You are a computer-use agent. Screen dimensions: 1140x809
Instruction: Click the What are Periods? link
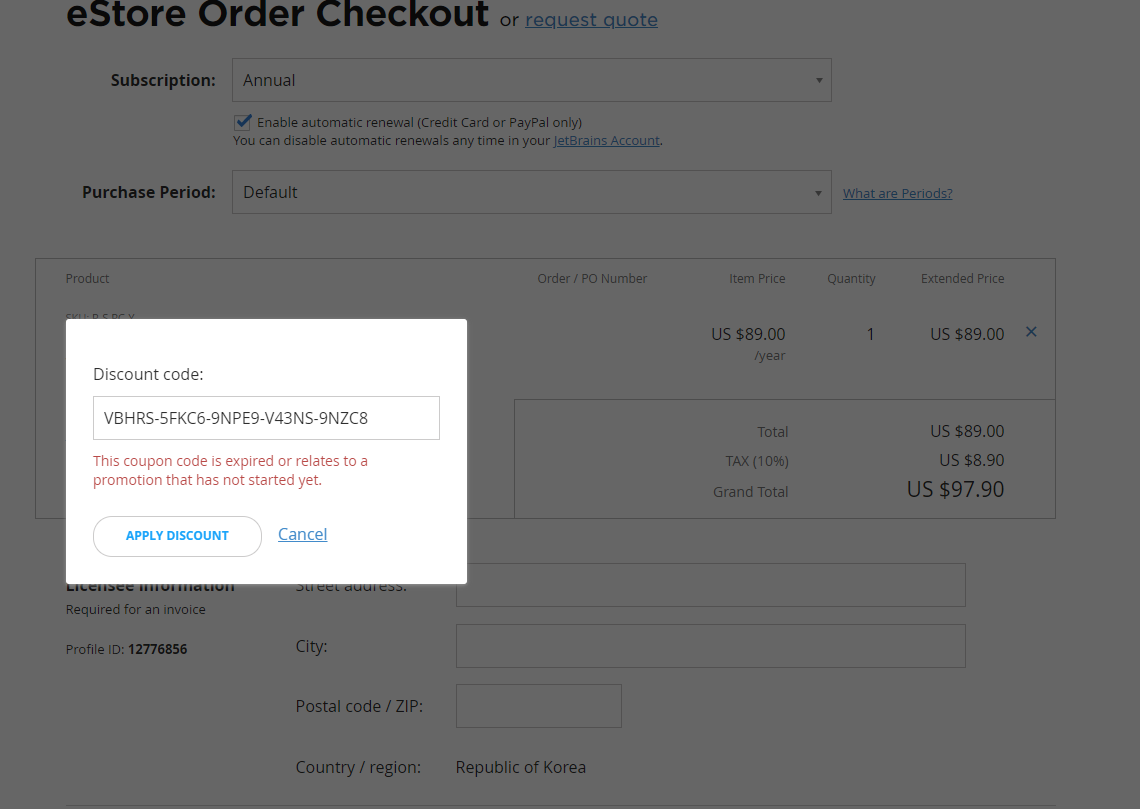click(x=897, y=193)
